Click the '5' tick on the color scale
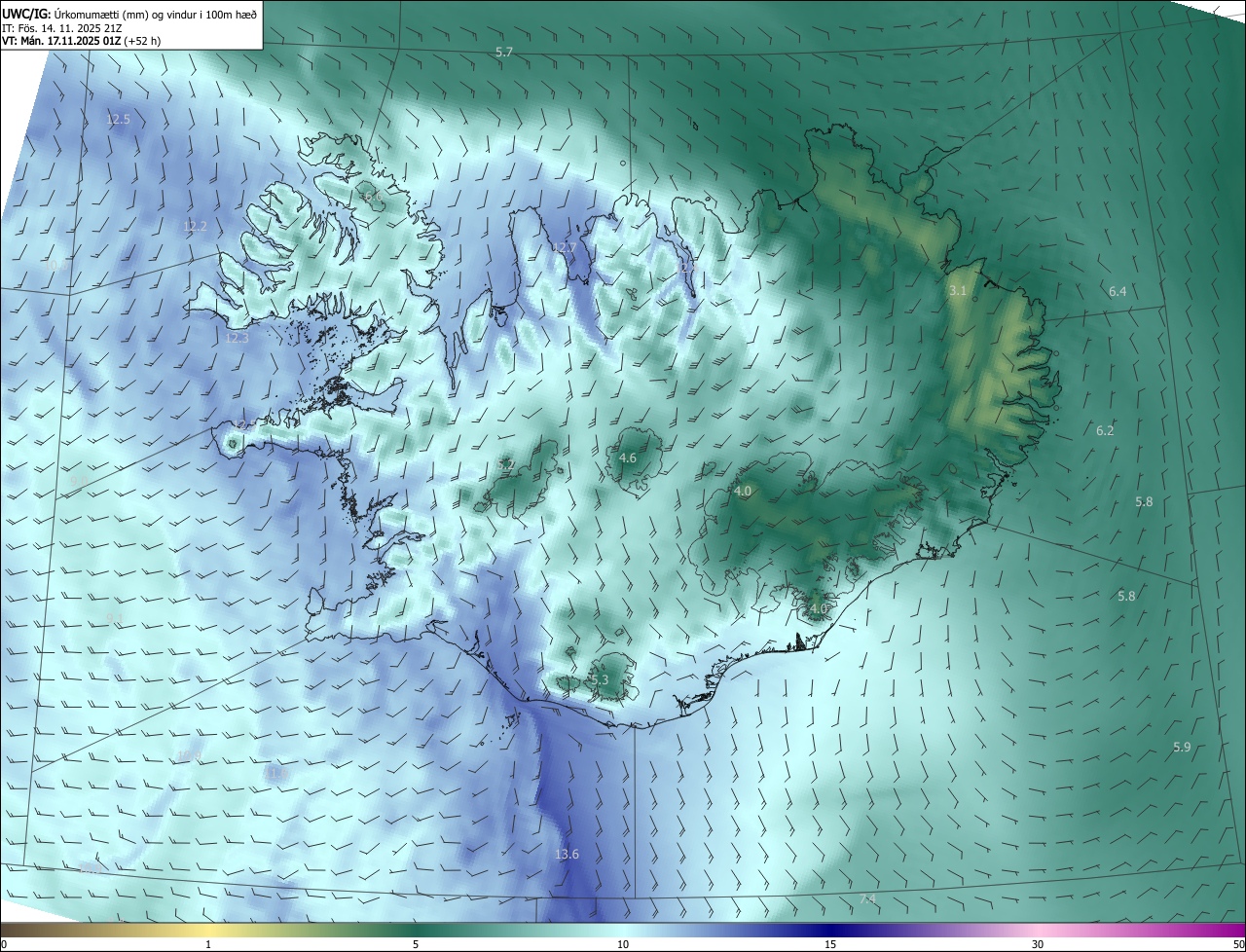This screenshot has height=952, width=1246. coord(416,944)
